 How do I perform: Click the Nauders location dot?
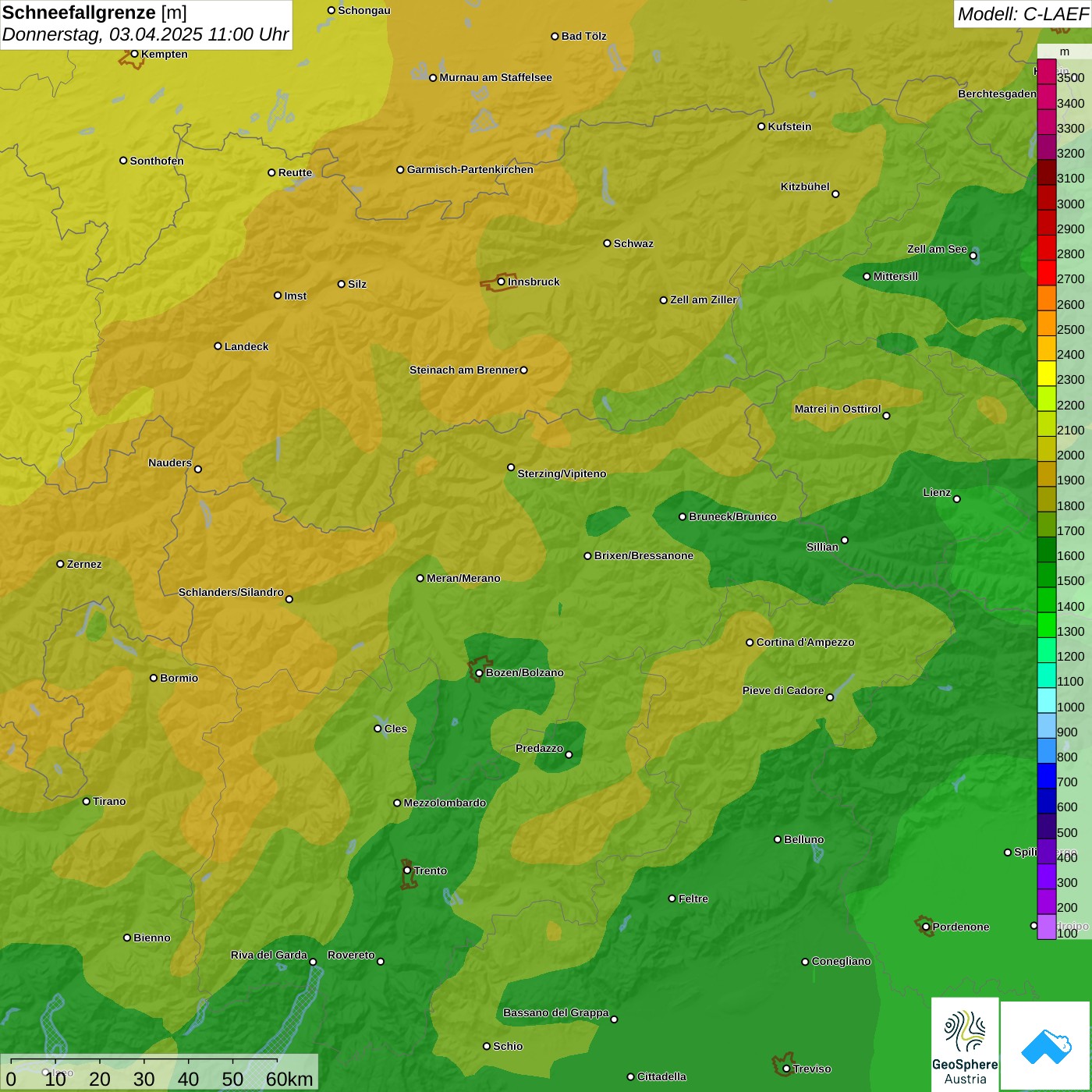198,469
